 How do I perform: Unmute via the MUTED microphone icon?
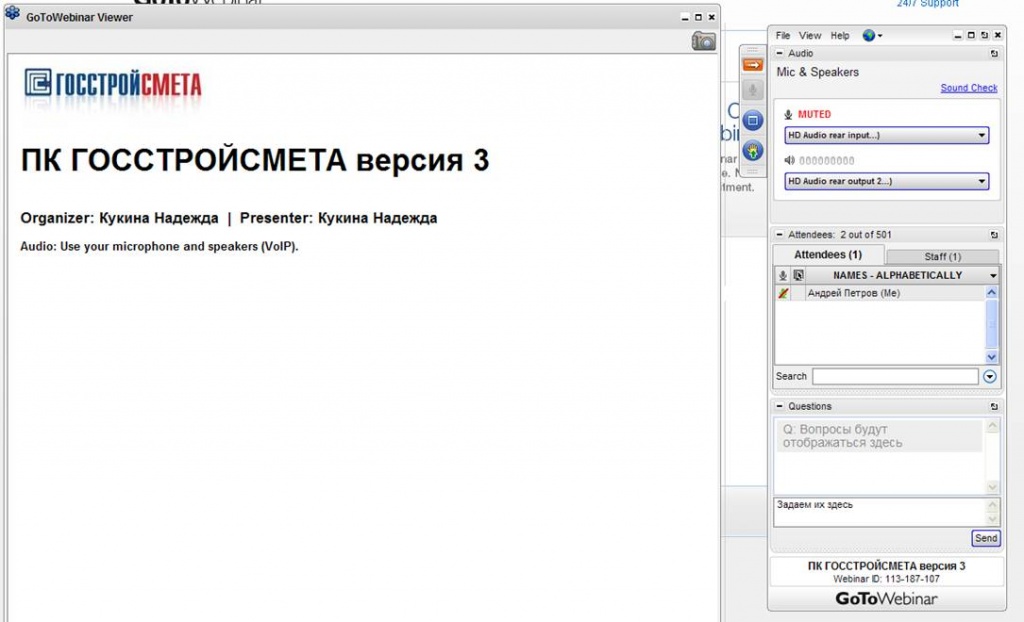[x=788, y=114]
